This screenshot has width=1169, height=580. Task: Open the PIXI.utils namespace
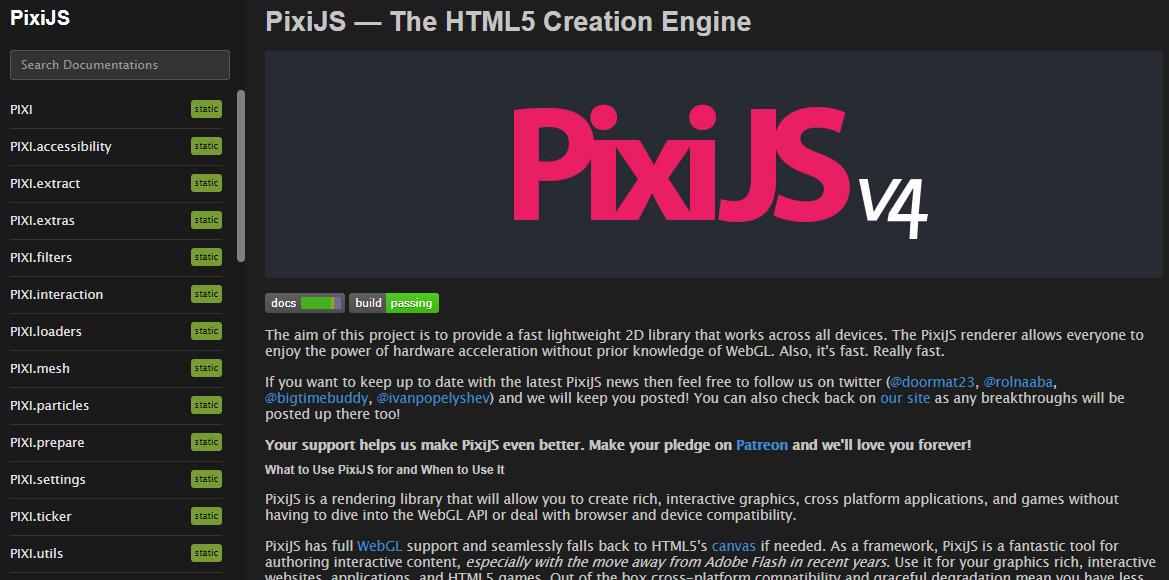(37, 553)
